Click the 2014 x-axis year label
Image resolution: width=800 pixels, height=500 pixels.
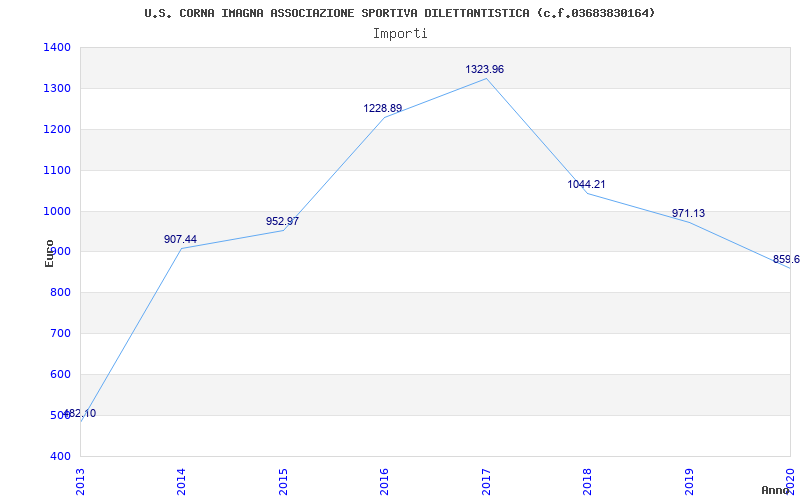pos(181,482)
